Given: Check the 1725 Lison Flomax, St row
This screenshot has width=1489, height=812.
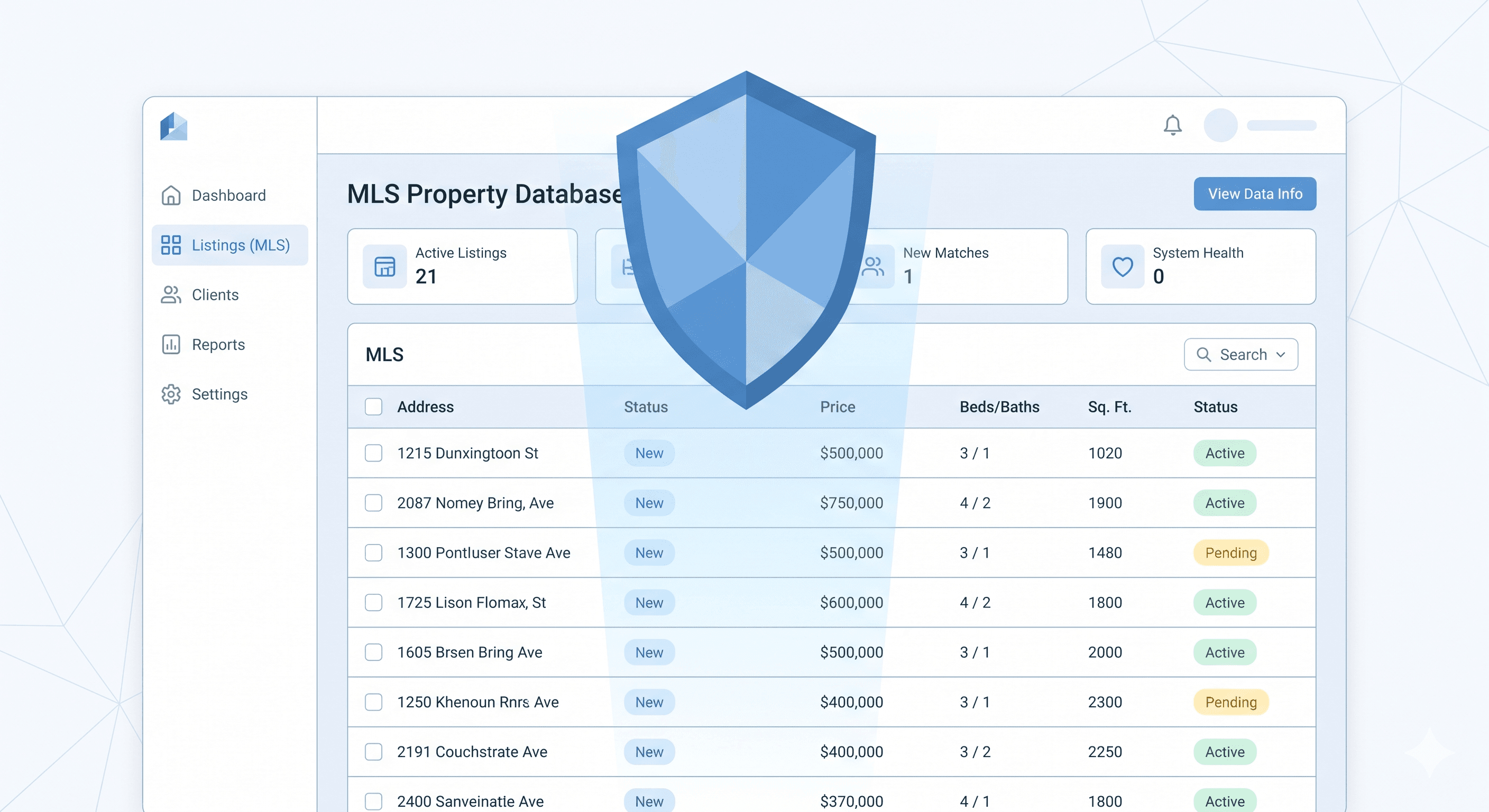Looking at the screenshot, I should [373, 602].
